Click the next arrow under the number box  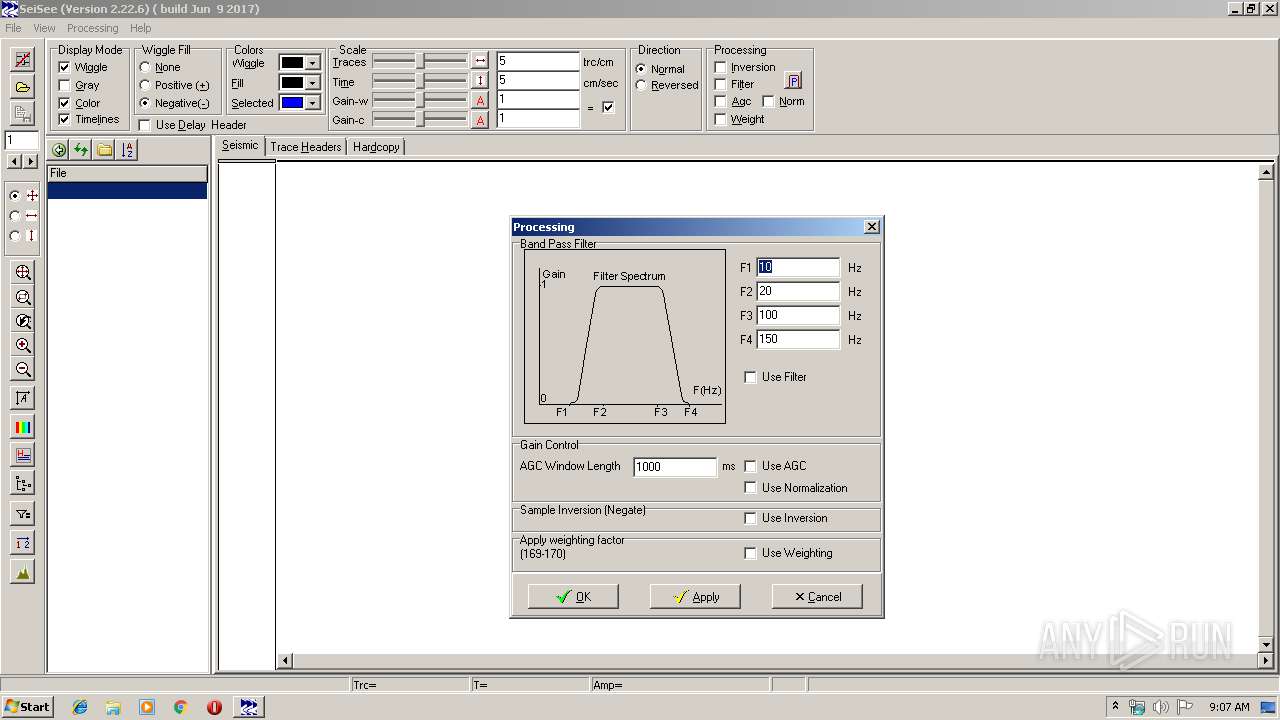[x=30, y=161]
